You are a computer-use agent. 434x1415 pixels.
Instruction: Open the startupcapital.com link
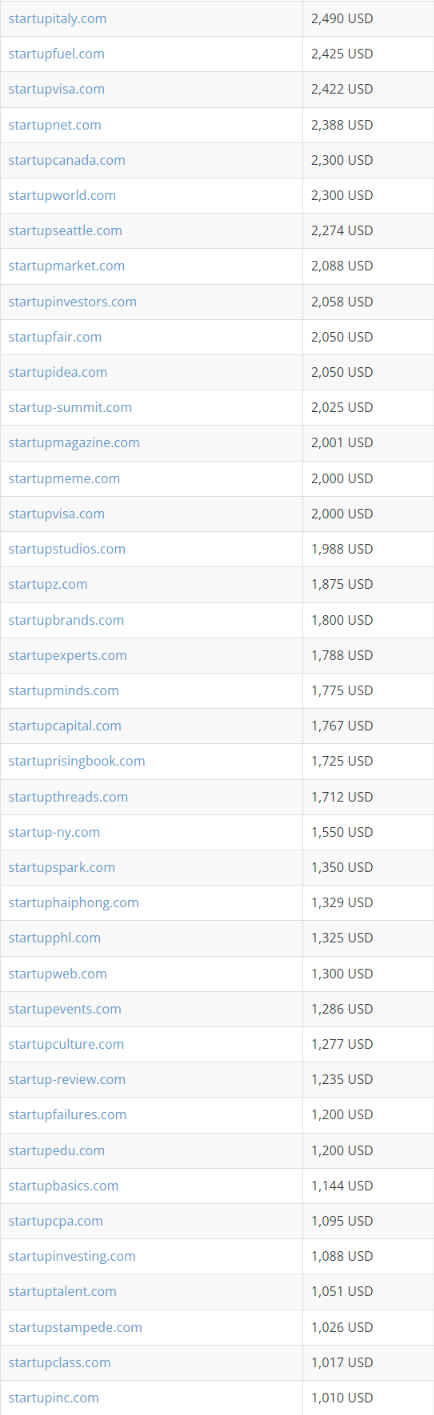65,726
